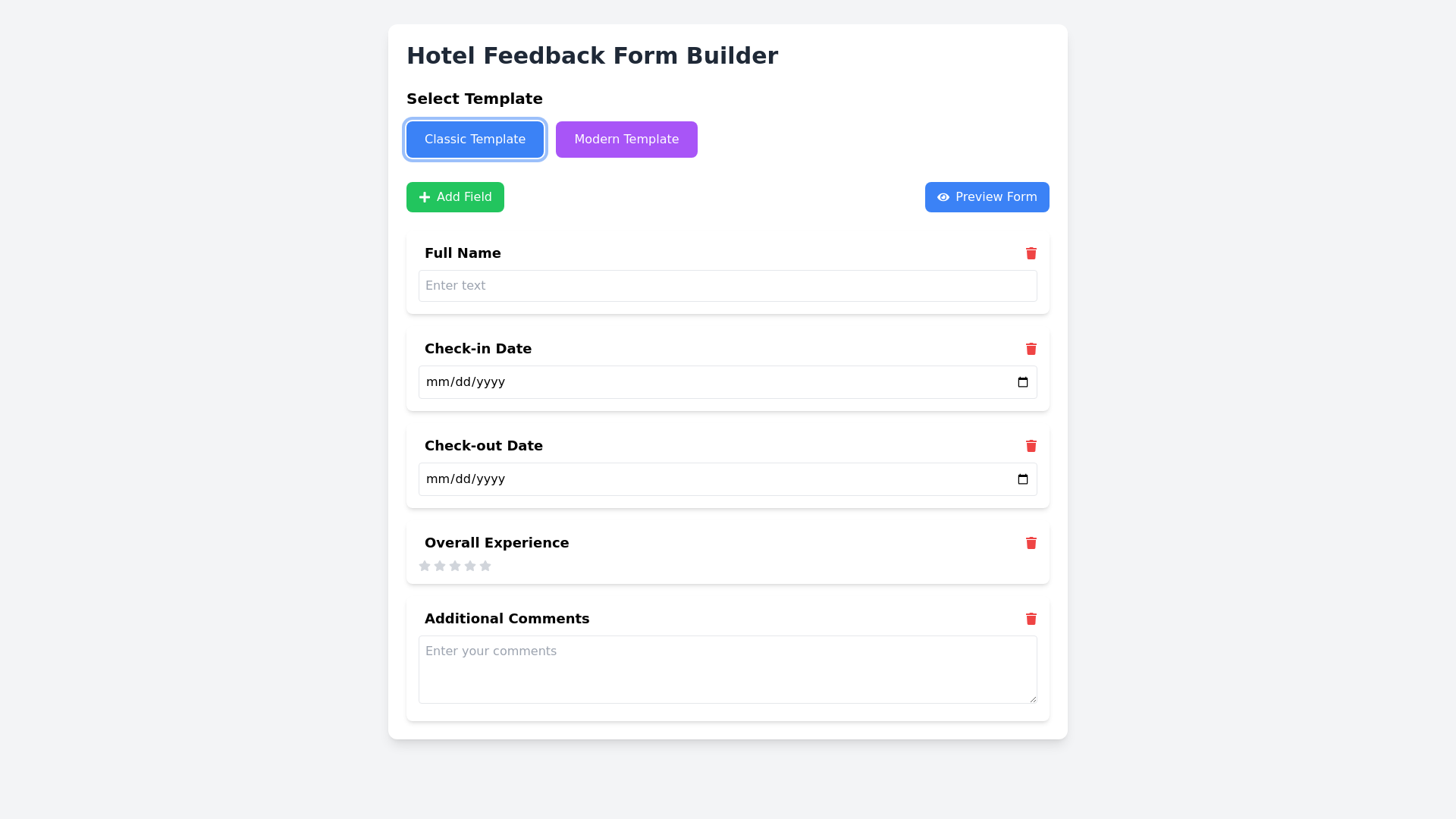The image size is (1456, 819).
Task: Click the Add Field button
Action: (455, 197)
